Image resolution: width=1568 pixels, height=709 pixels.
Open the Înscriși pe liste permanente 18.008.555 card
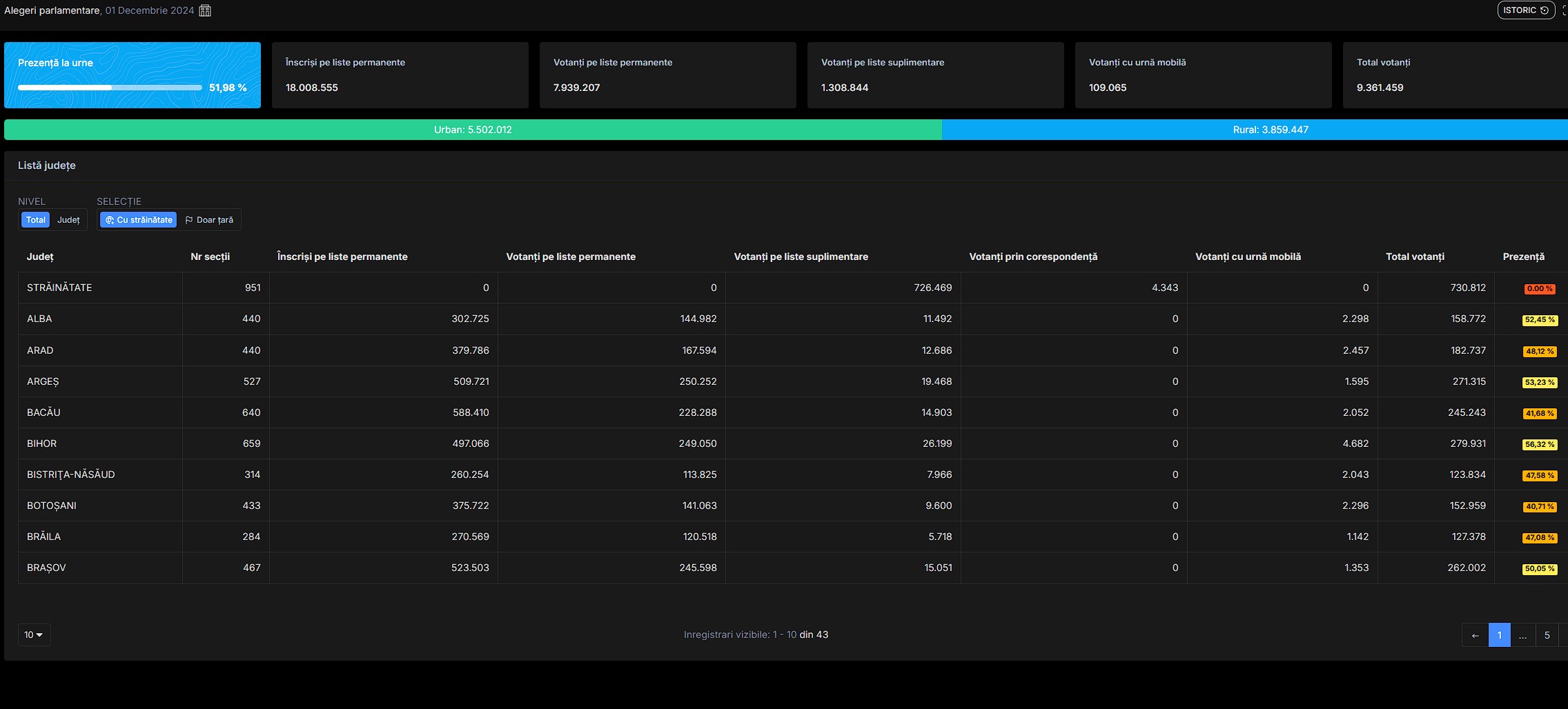(400, 75)
